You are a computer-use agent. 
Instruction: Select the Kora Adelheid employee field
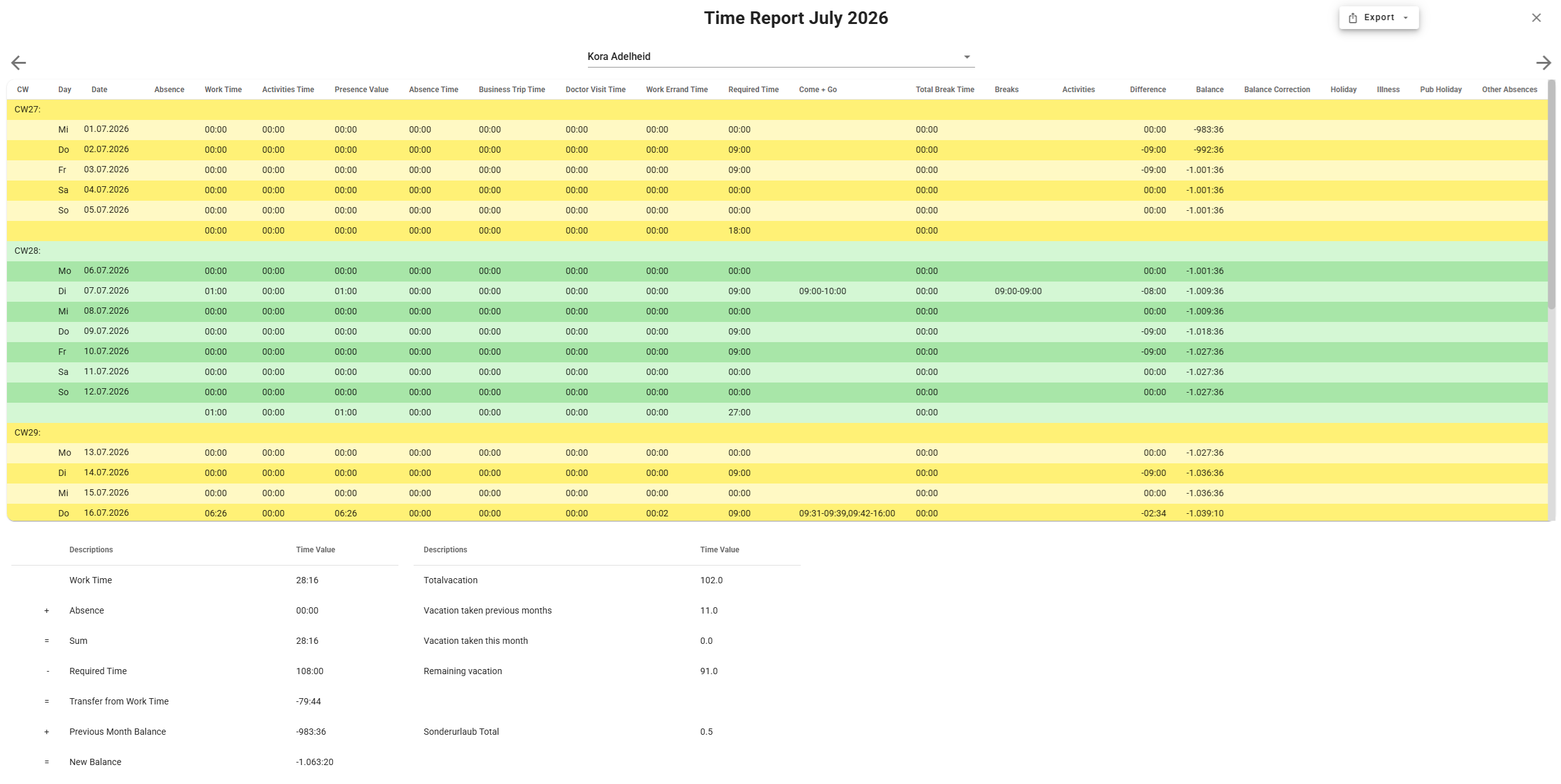click(780, 57)
